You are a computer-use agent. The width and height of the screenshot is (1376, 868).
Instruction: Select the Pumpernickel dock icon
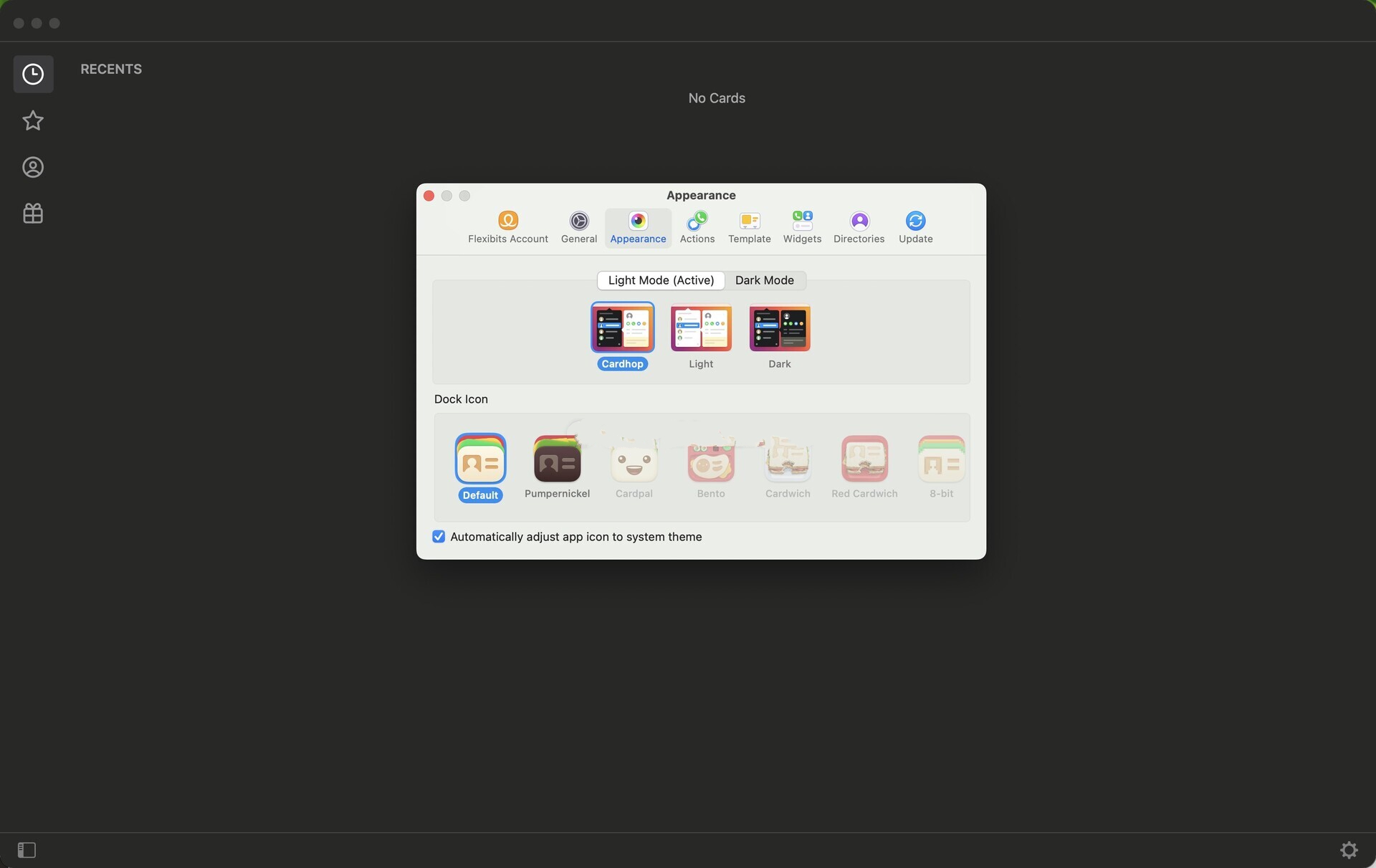[x=557, y=459]
